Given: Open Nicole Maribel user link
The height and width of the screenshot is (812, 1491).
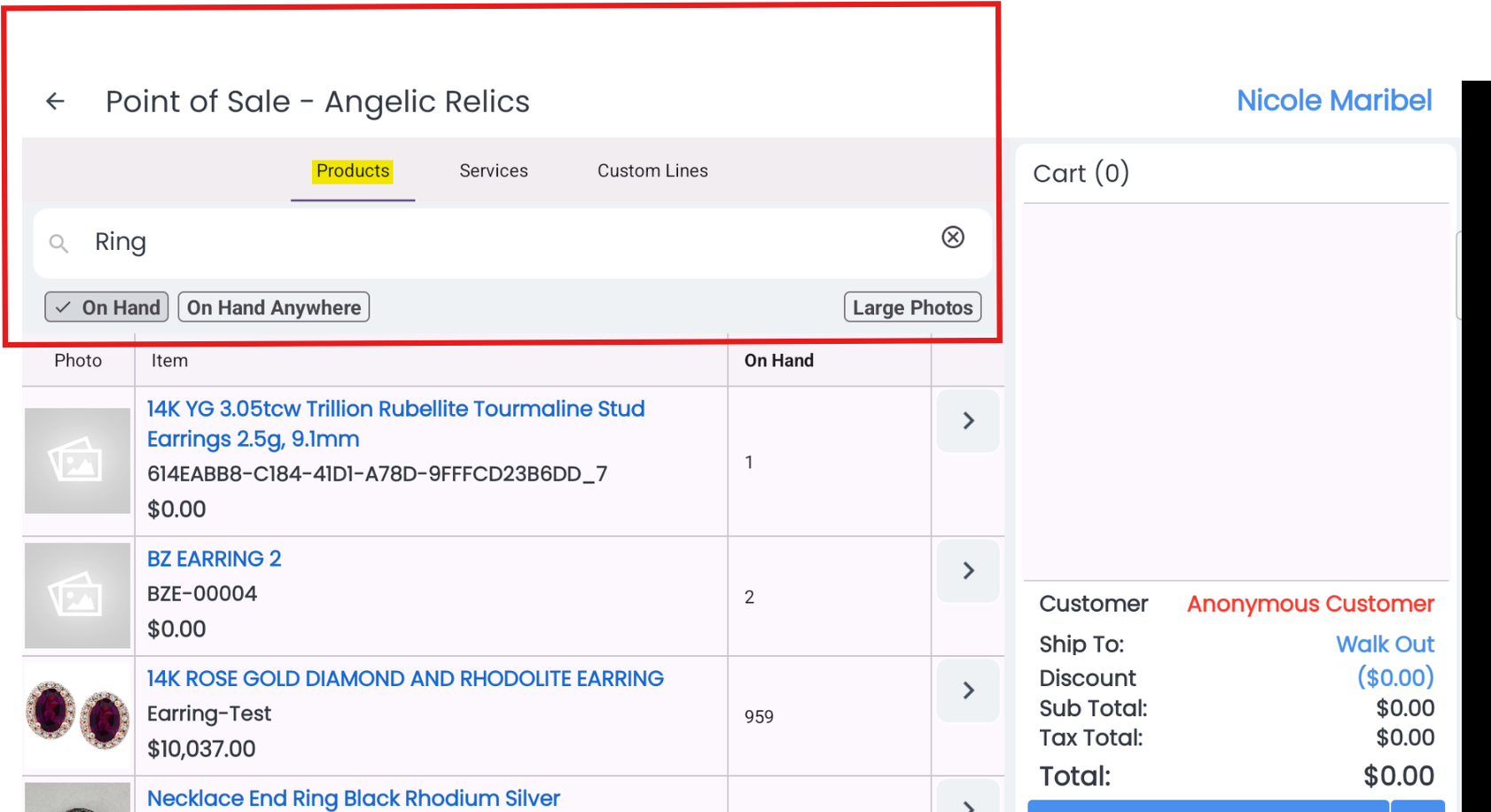Looking at the screenshot, I should pos(1334,101).
